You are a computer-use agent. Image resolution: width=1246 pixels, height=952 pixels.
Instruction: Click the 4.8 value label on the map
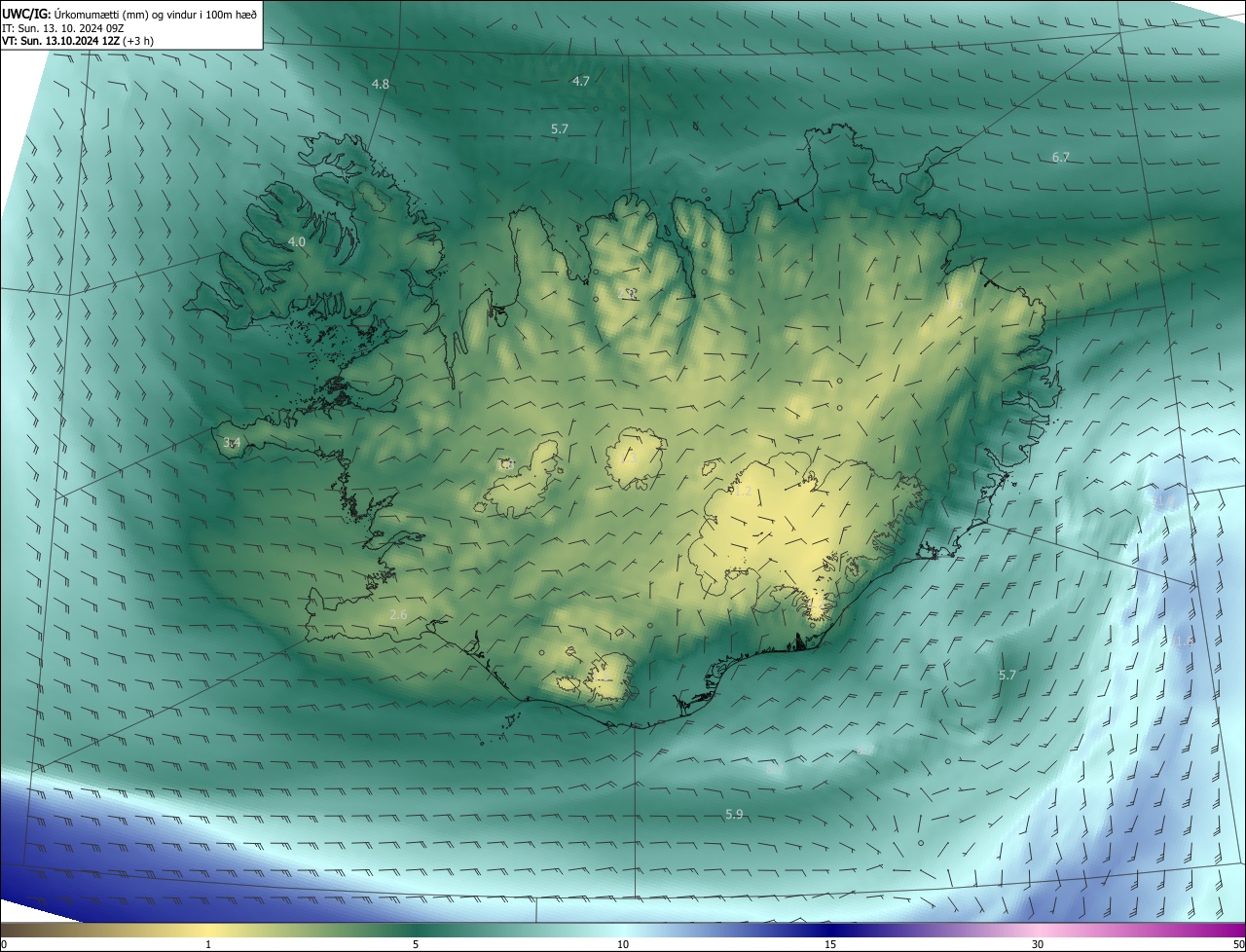381,85
